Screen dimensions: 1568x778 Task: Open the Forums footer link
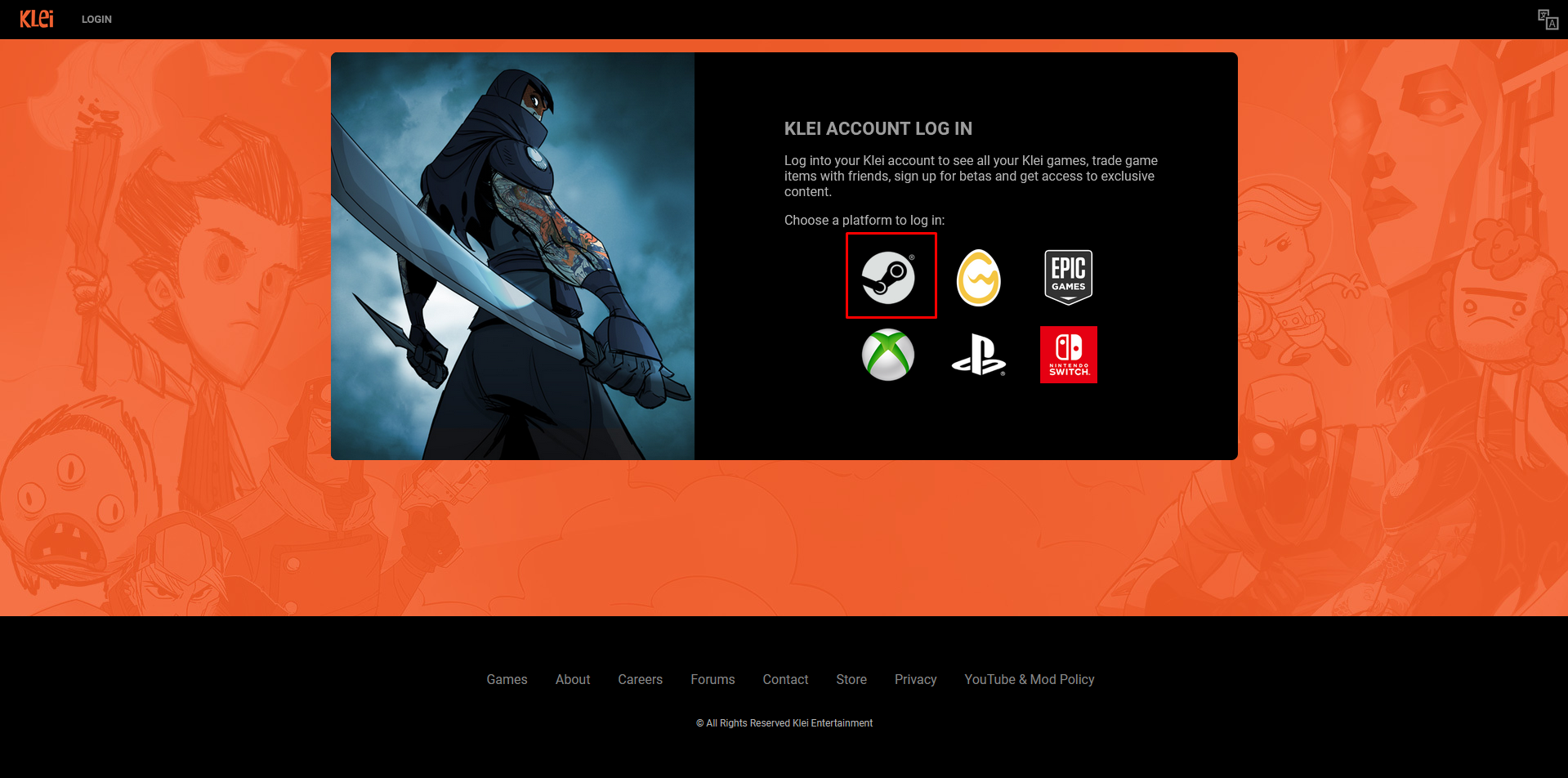pyautogui.click(x=713, y=679)
